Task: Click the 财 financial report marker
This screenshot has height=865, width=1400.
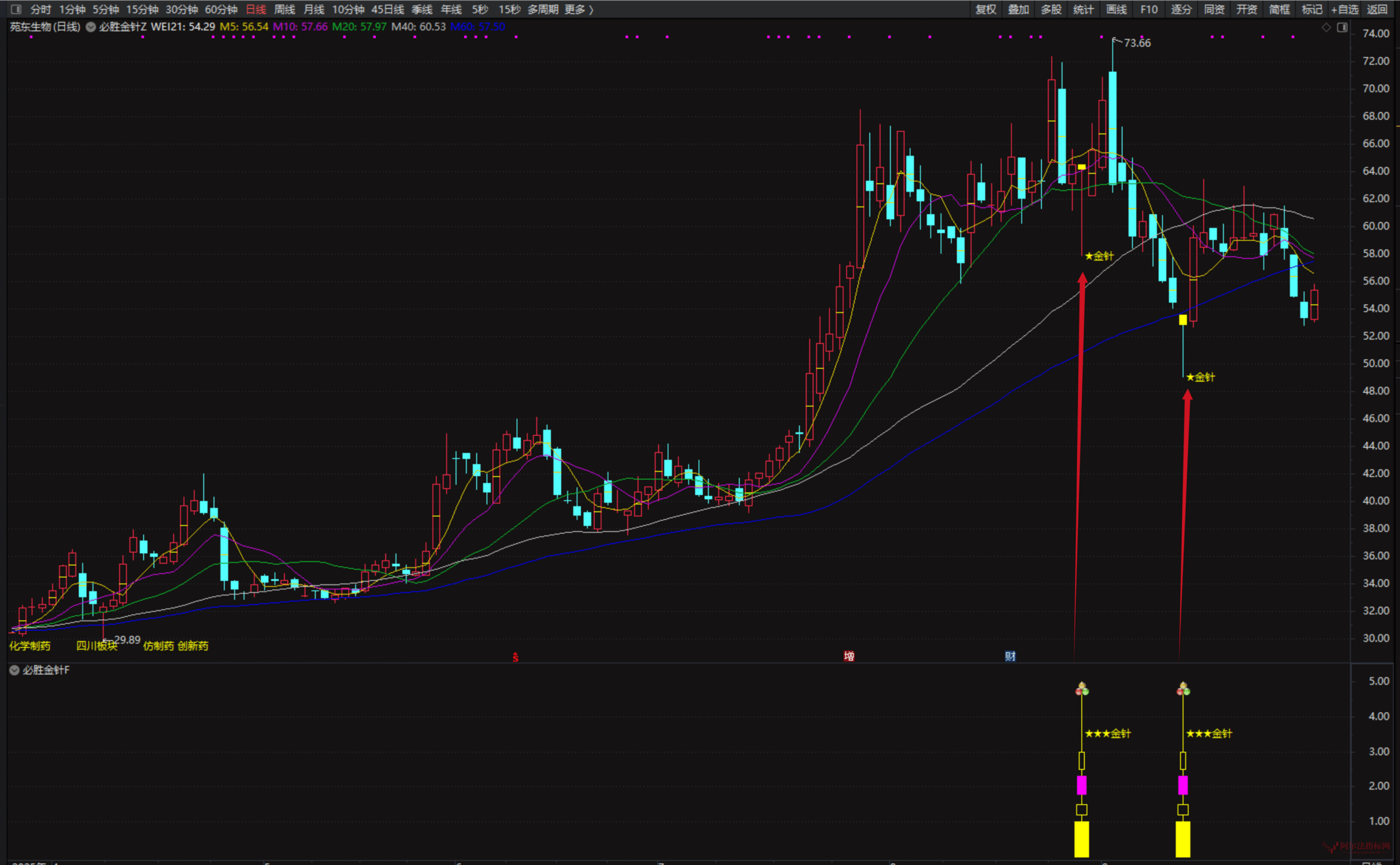Action: (1010, 656)
